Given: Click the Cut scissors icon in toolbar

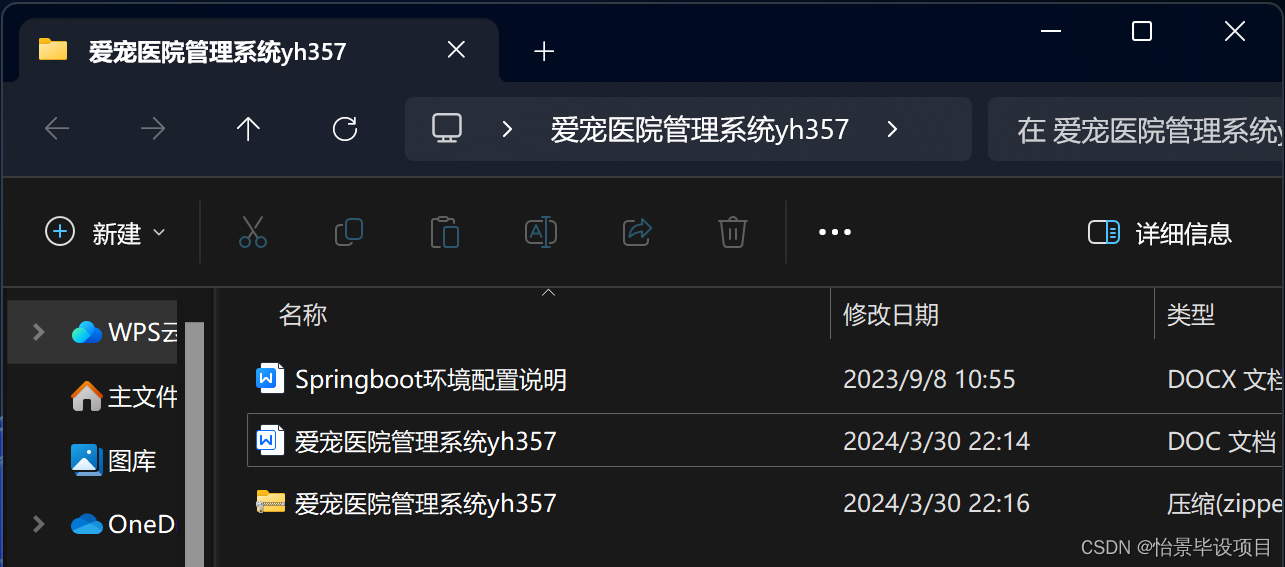Looking at the screenshot, I should tap(253, 232).
